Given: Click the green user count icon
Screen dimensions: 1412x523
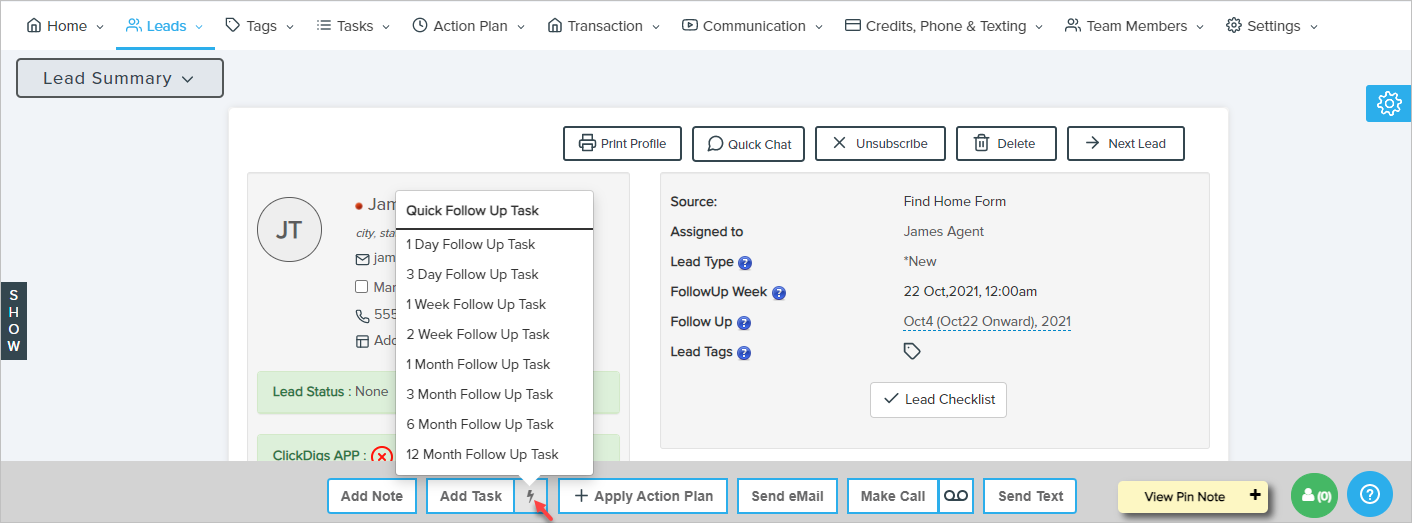Looking at the screenshot, I should point(1314,495).
